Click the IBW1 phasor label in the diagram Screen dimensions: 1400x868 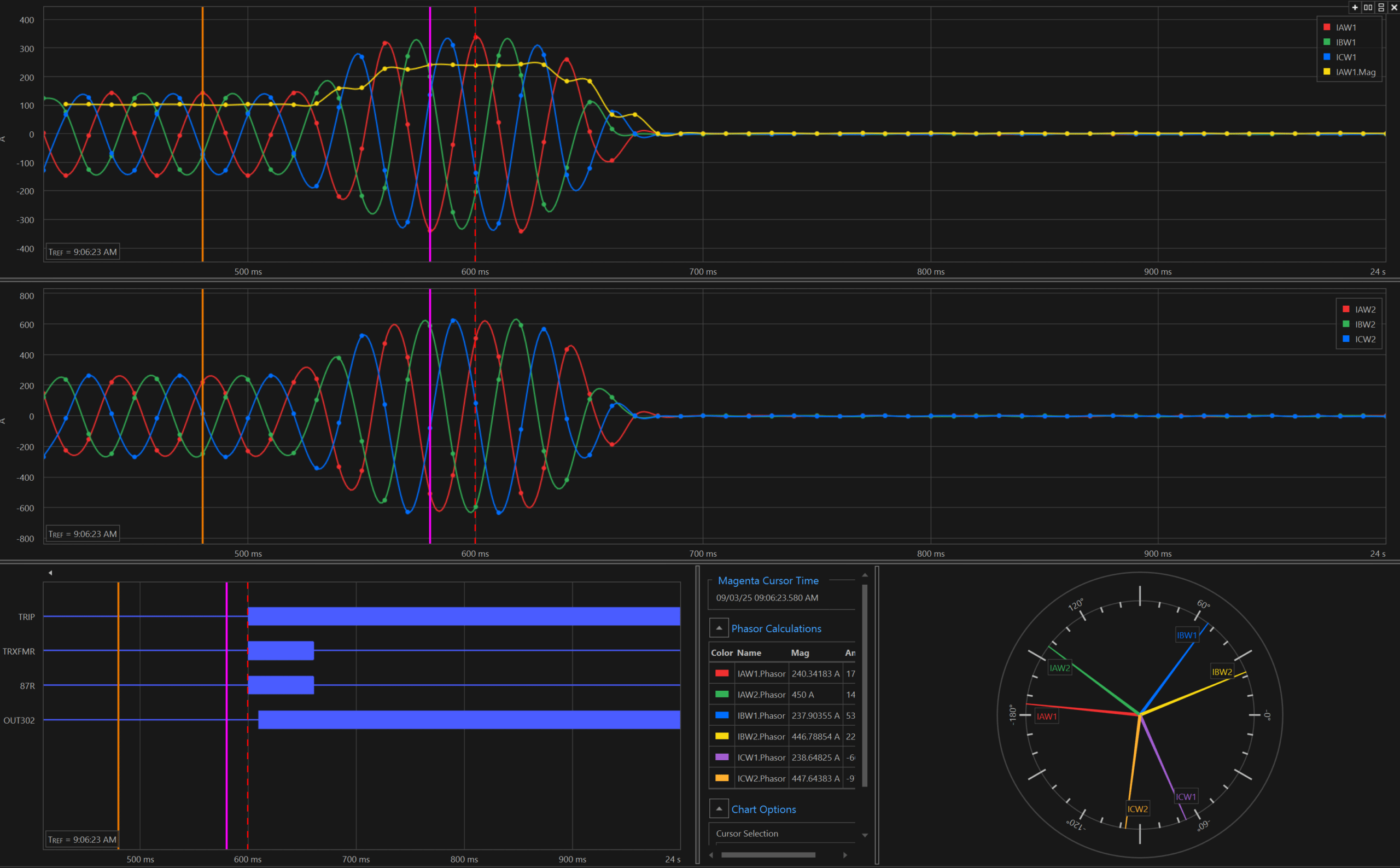click(x=1187, y=635)
